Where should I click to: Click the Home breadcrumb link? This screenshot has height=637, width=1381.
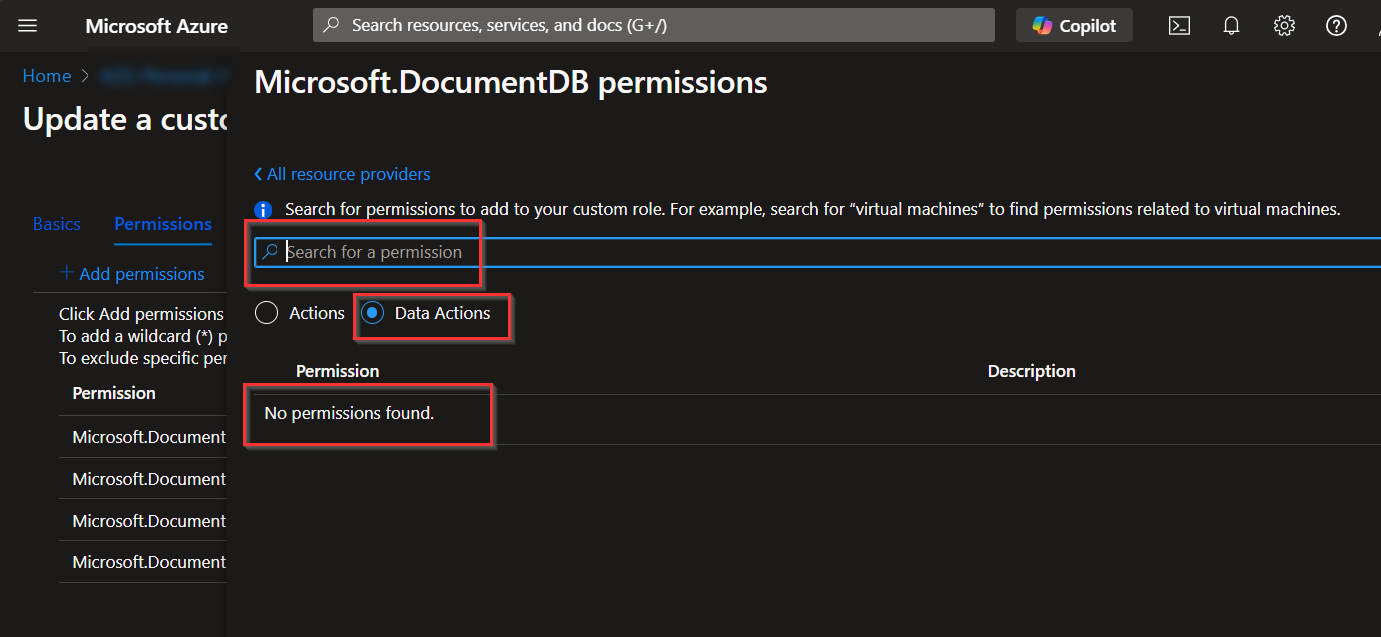[x=47, y=76]
